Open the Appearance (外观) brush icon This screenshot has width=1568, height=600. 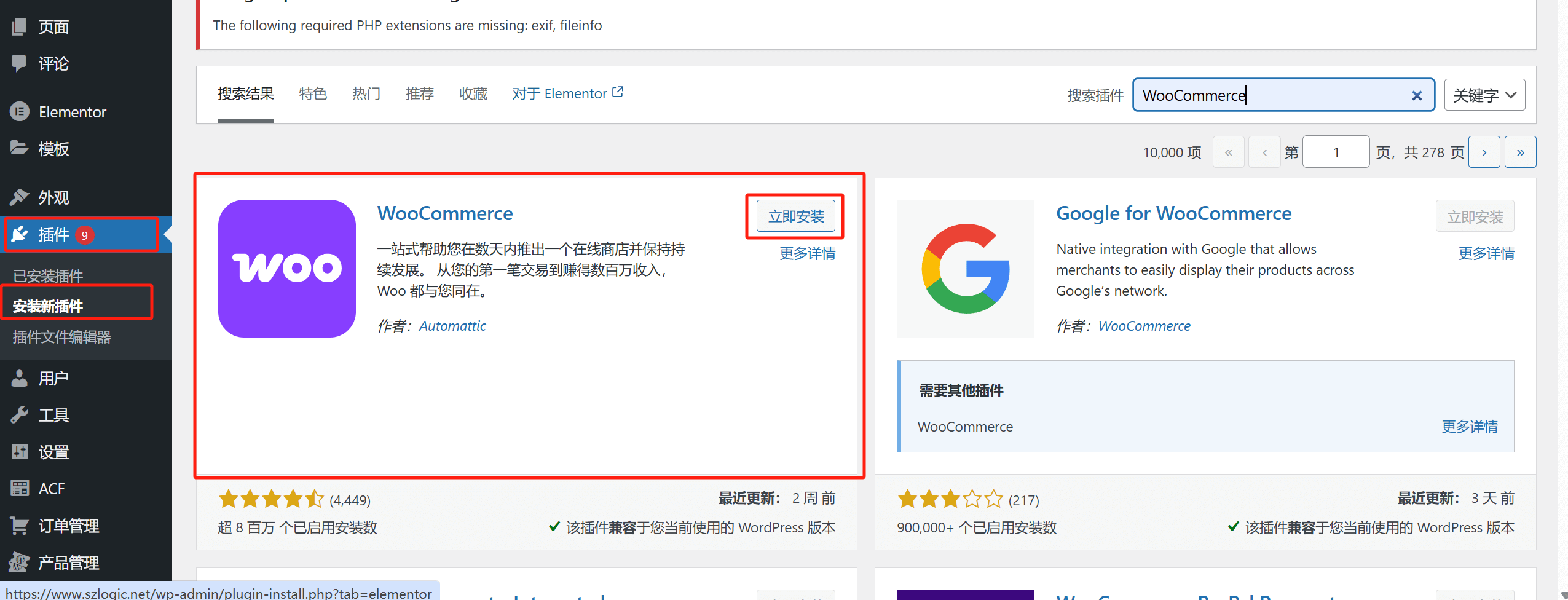pos(19,197)
